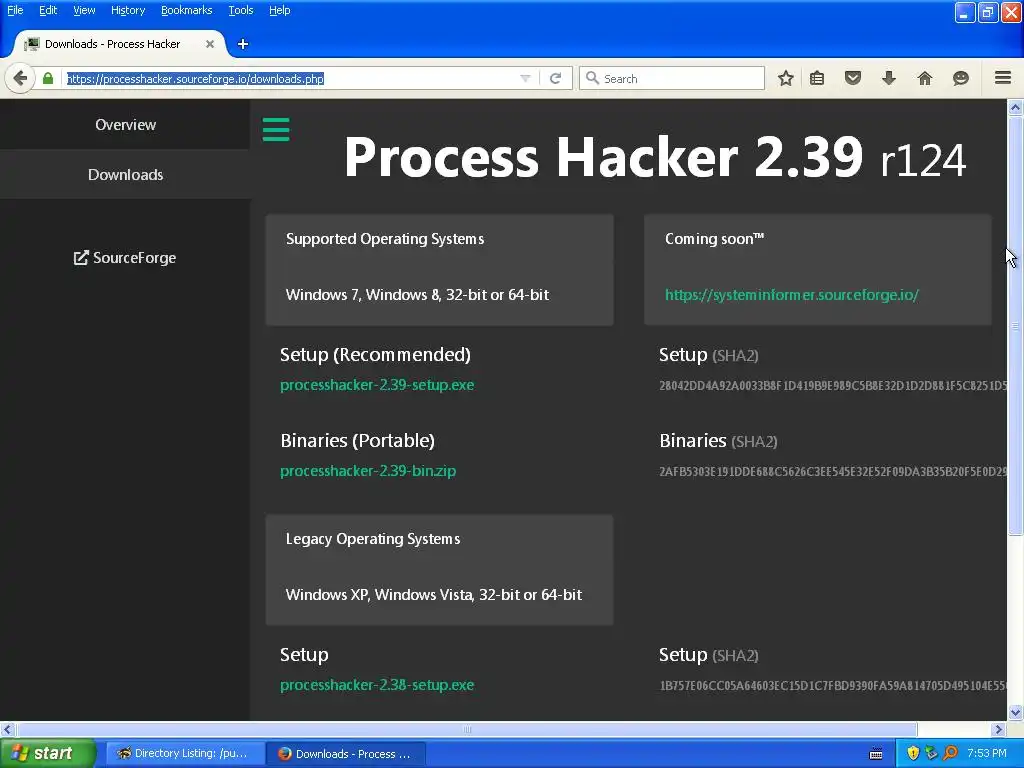The width and height of the screenshot is (1024, 768).
Task: Go to Overview in sidebar
Action: click(x=125, y=125)
